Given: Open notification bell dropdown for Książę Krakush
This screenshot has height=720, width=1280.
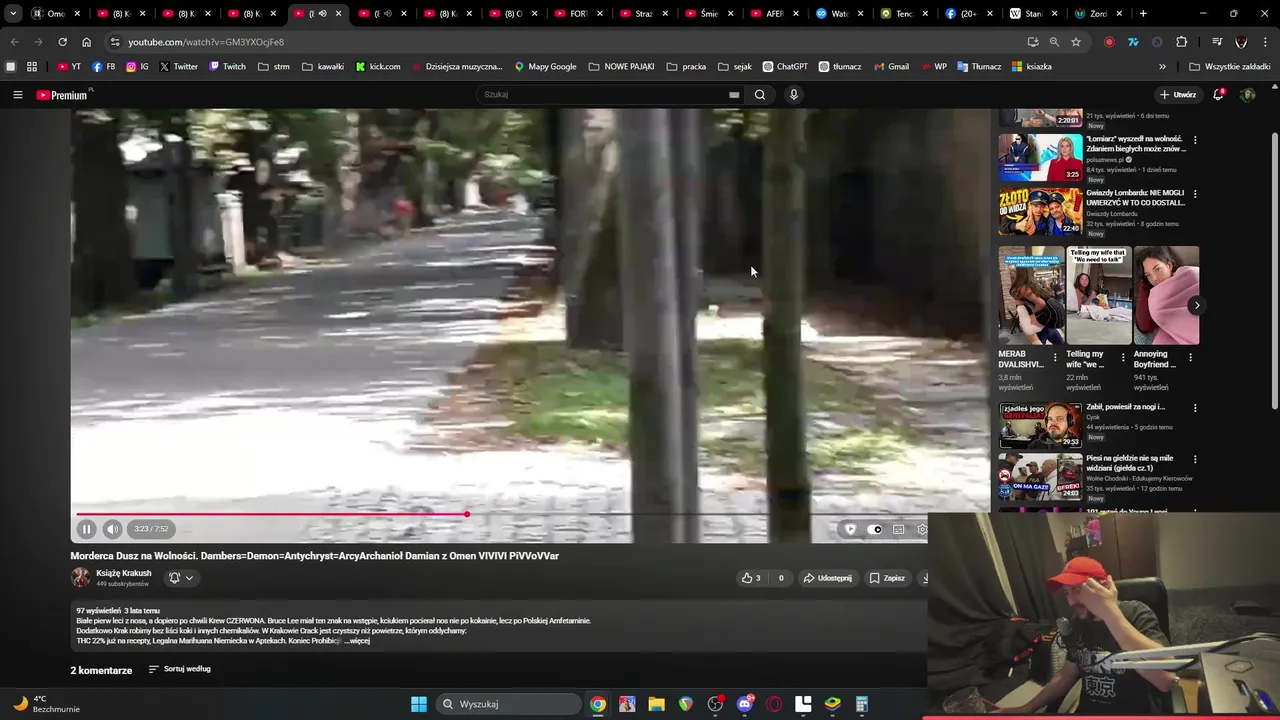Looking at the screenshot, I should (x=181, y=578).
